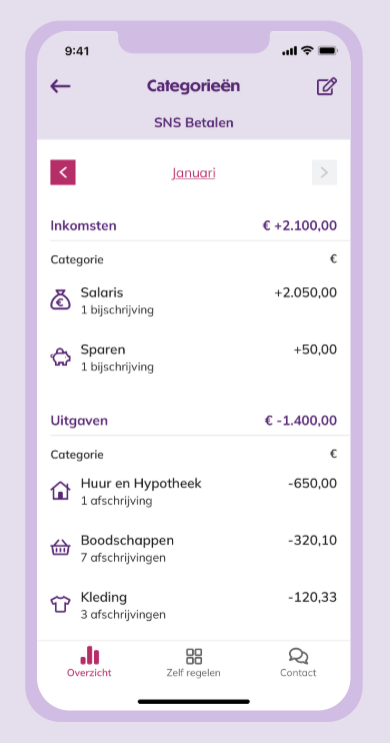This screenshot has width=390, height=743.
Task: Click the SNS Betalen account label
Action: coord(194,123)
